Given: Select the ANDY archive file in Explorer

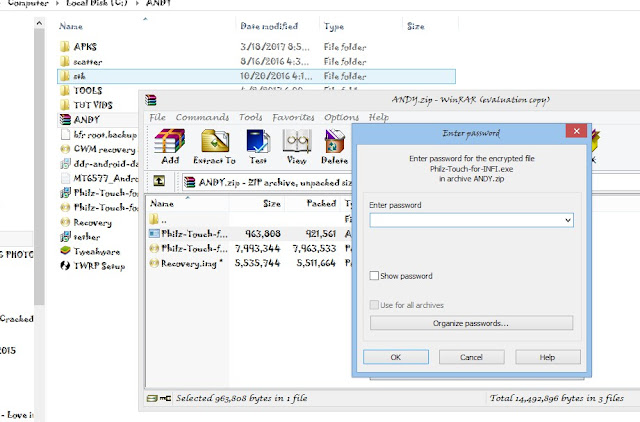Looking at the screenshot, I should [80, 120].
